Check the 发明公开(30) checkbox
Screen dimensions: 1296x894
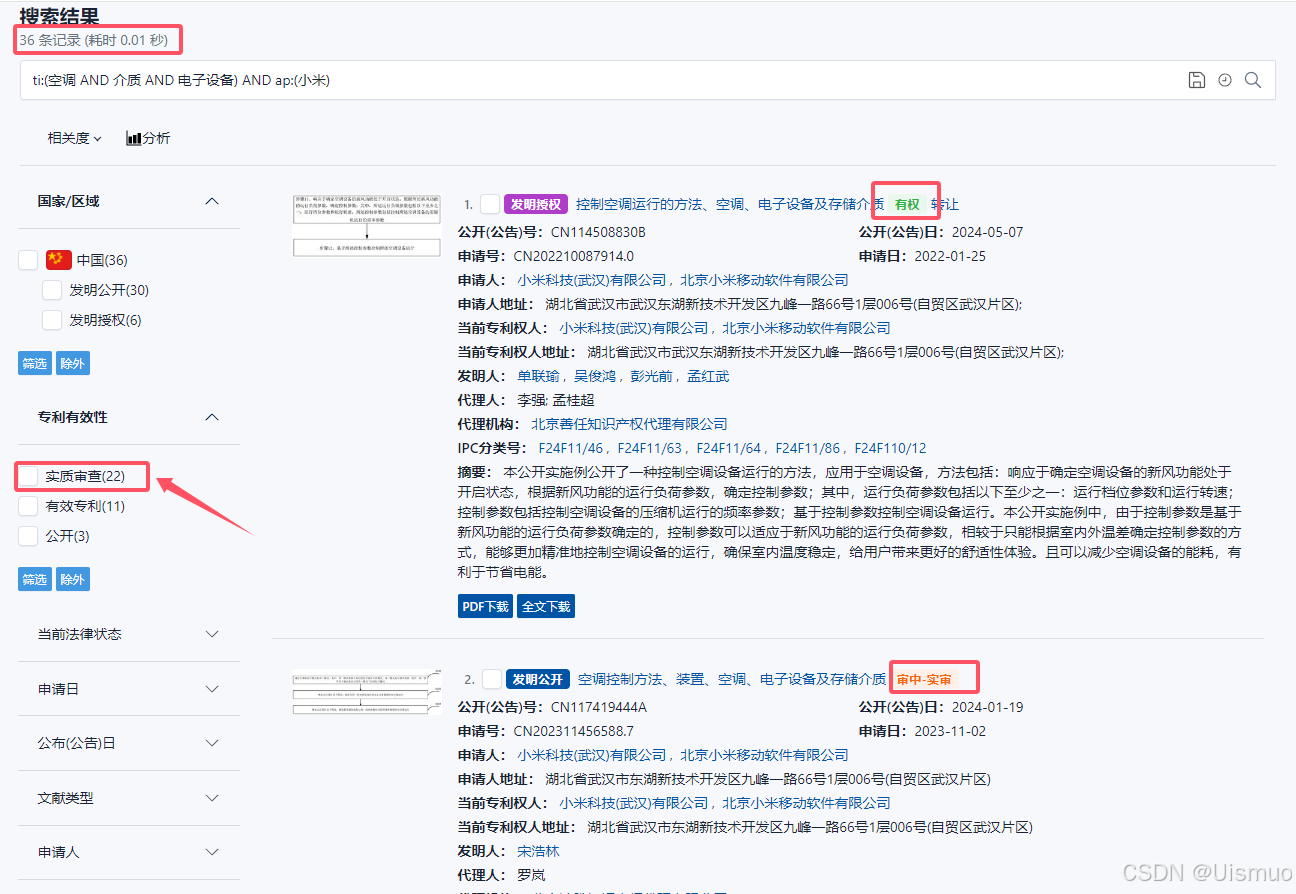coord(52,290)
